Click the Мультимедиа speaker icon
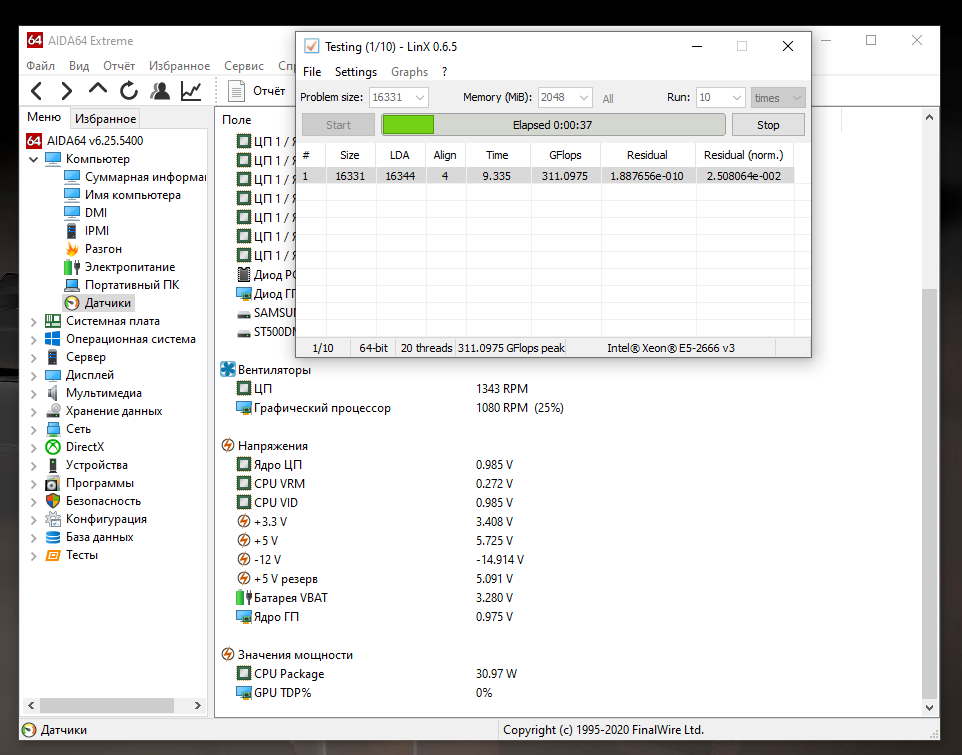962x755 pixels. [53, 393]
